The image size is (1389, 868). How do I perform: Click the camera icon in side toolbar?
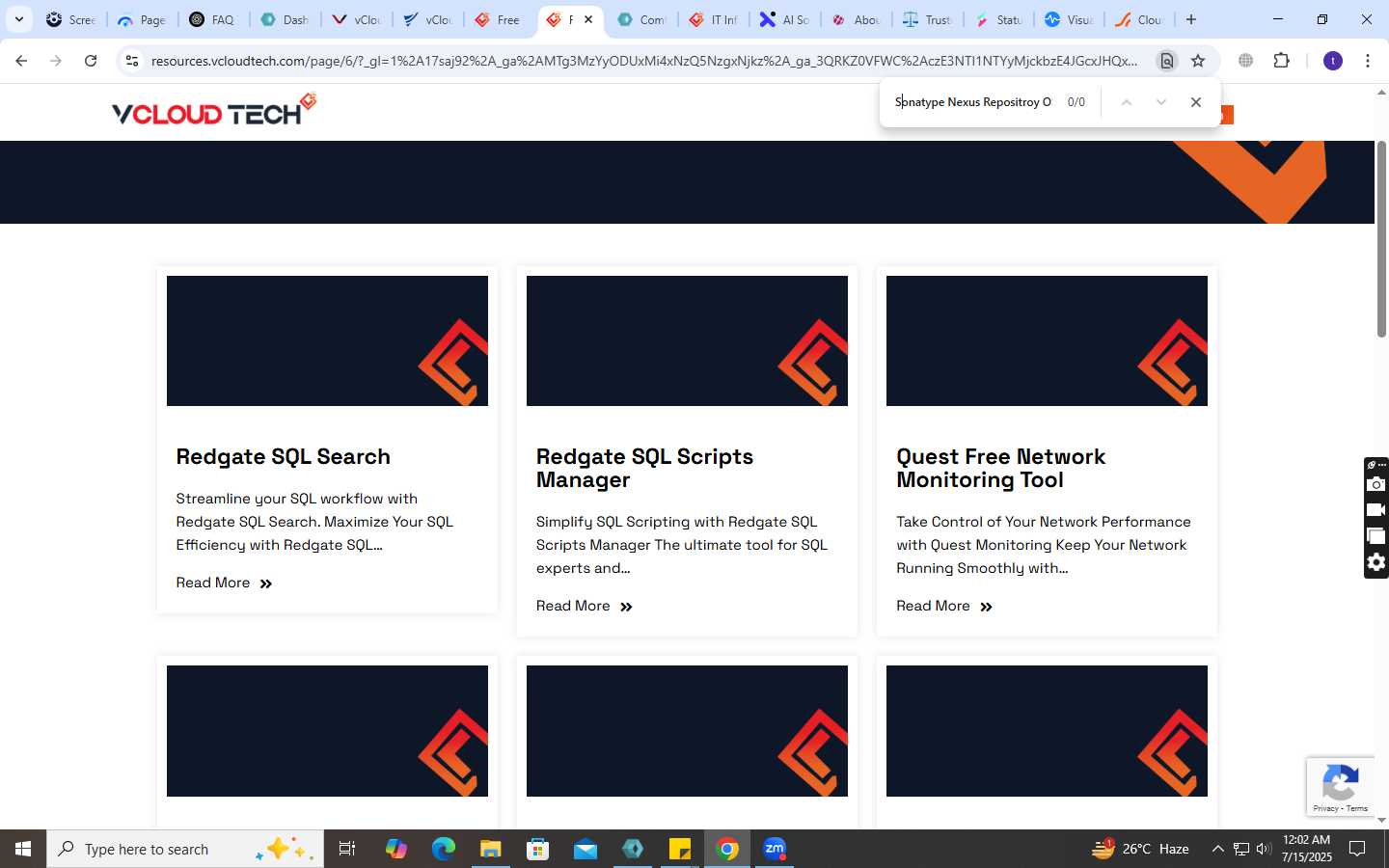tap(1376, 484)
